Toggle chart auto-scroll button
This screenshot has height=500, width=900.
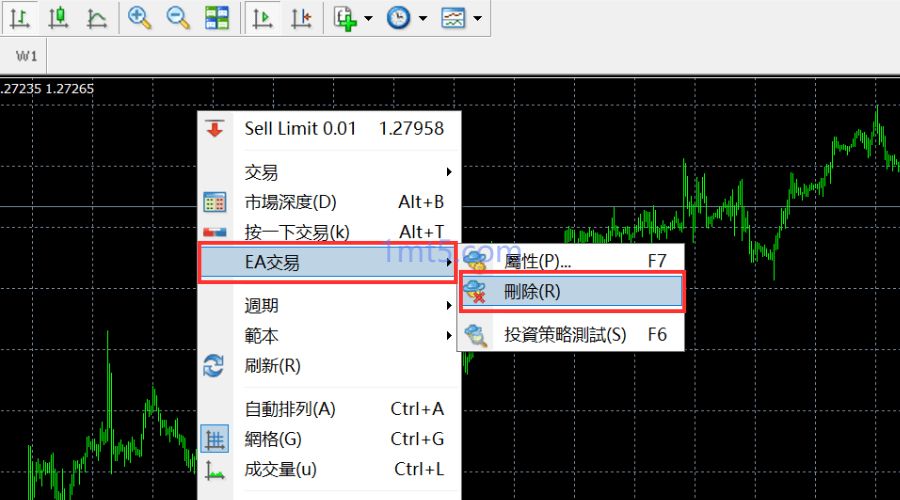(x=262, y=18)
